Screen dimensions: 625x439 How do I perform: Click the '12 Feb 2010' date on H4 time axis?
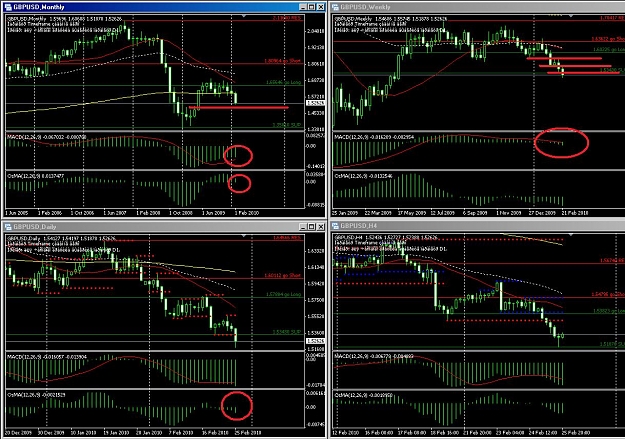click(x=345, y=433)
